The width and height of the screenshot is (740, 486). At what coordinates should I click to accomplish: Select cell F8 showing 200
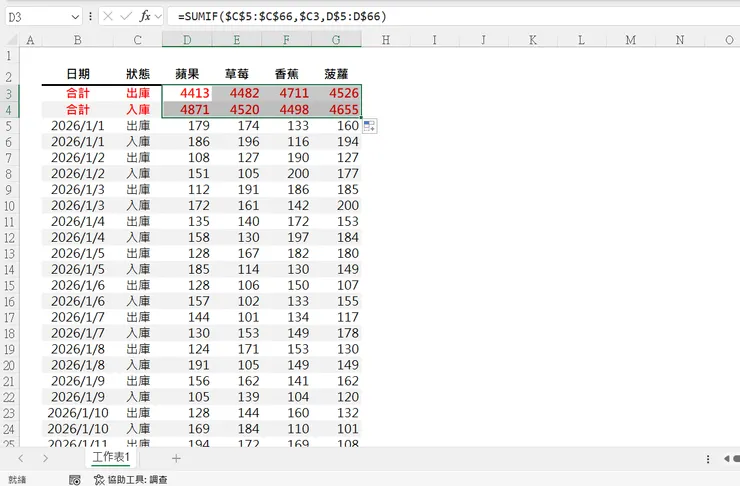[x=286, y=174]
